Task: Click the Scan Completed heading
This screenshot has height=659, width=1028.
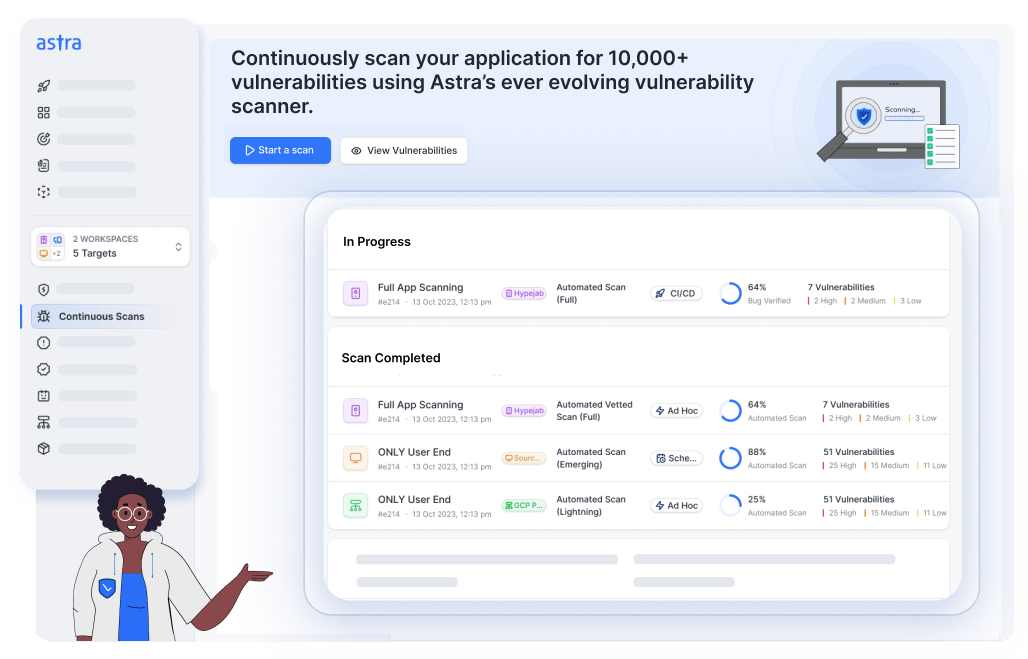Action: pyautogui.click(x=391, y=358)
